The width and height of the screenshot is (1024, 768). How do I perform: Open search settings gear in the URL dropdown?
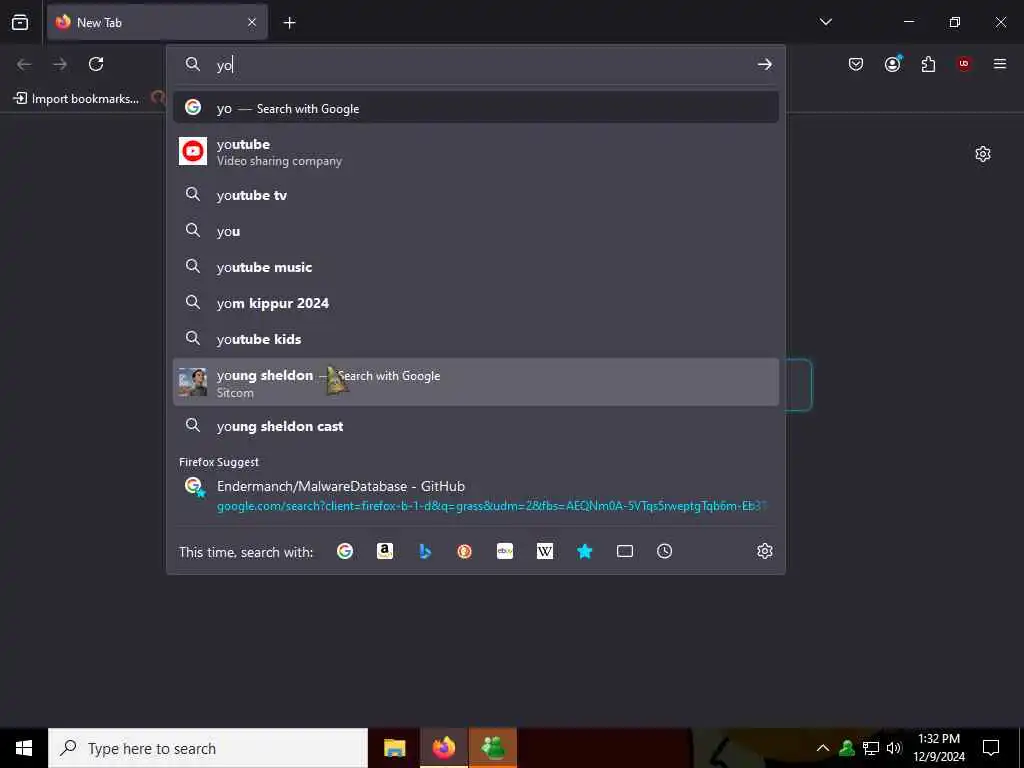(765, 551)
